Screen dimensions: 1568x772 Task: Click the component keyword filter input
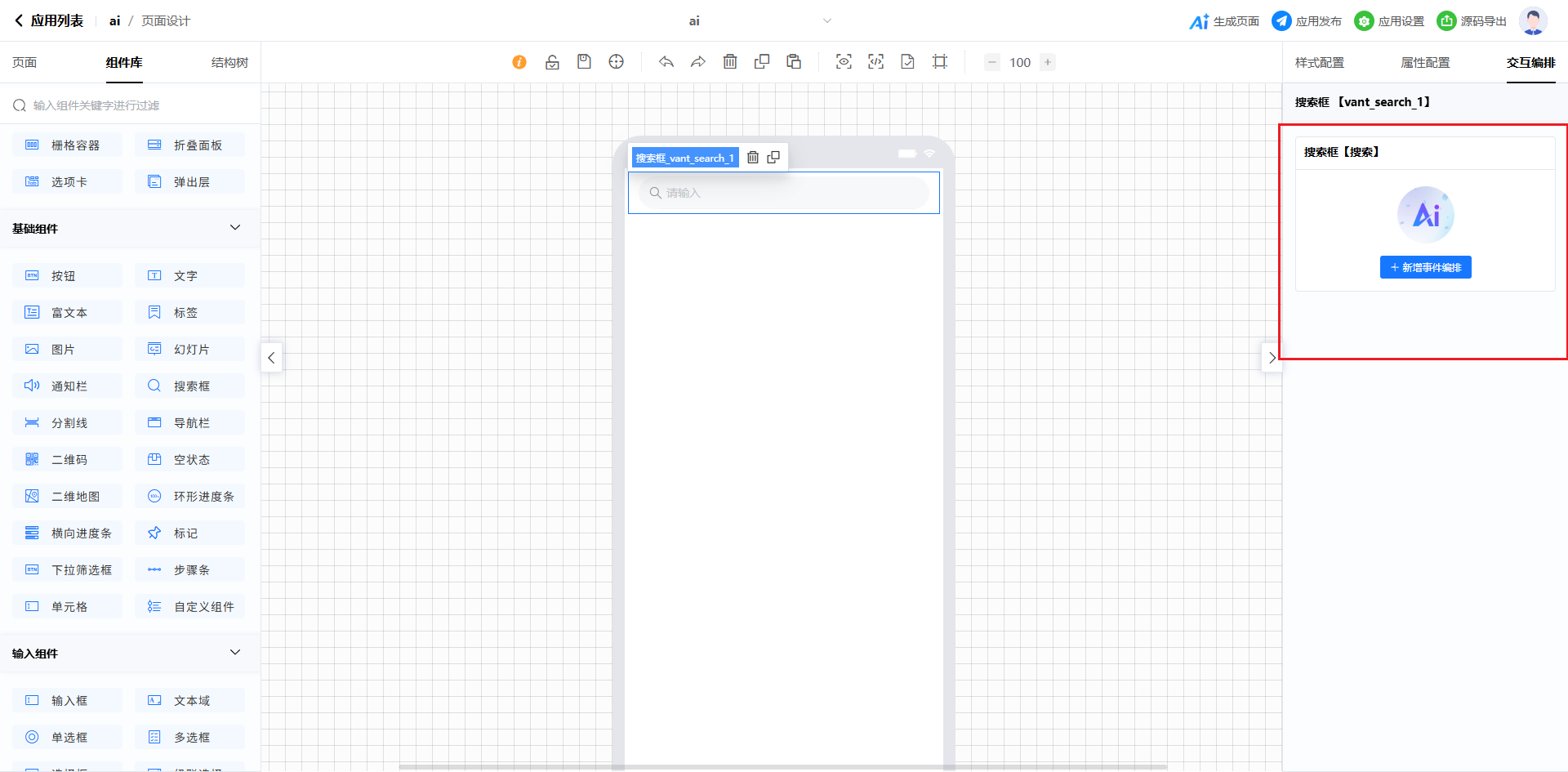tap(131, 105)
